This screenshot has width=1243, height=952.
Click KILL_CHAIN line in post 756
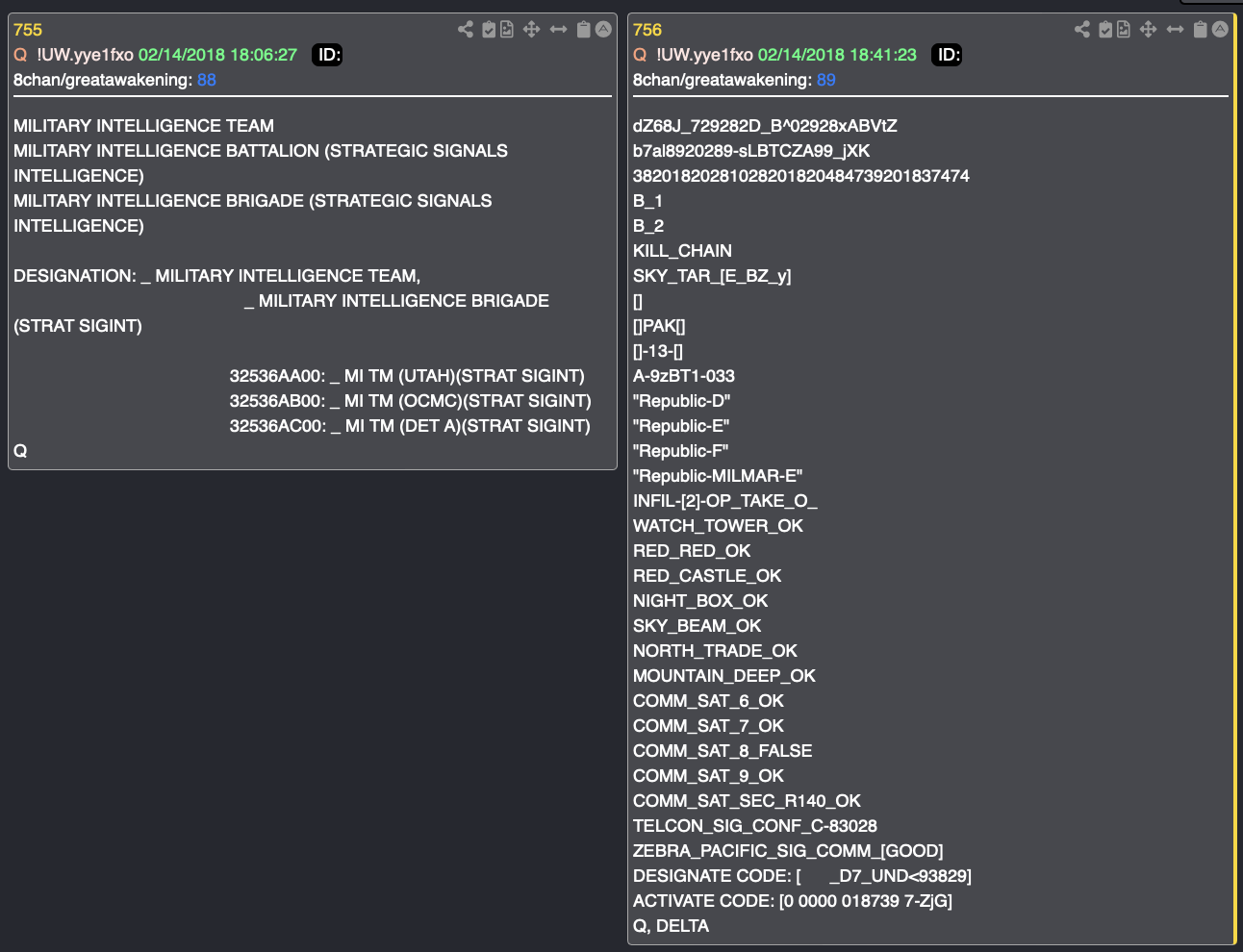click(x=682, y=251)
